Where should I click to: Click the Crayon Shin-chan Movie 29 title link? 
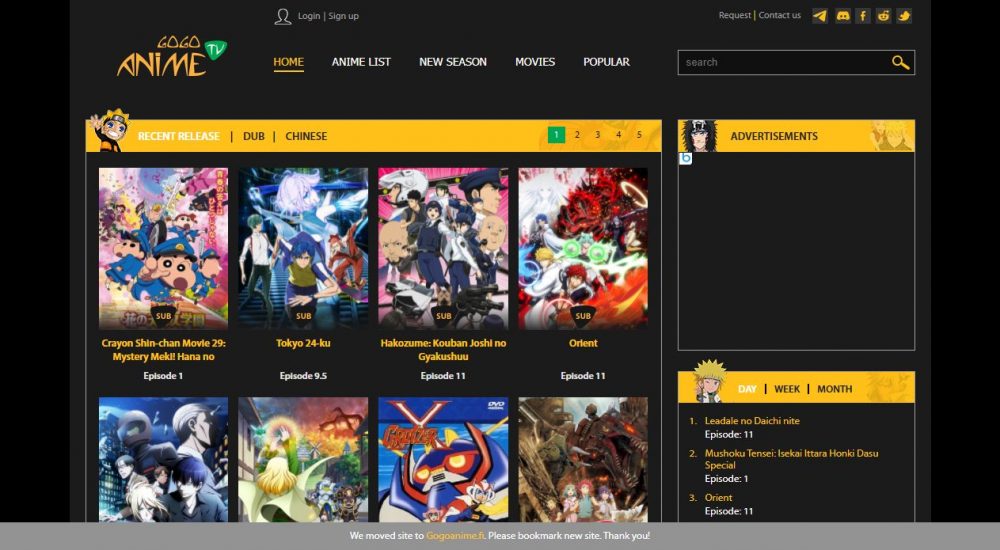pyautogui.click(x=163, y=350)
